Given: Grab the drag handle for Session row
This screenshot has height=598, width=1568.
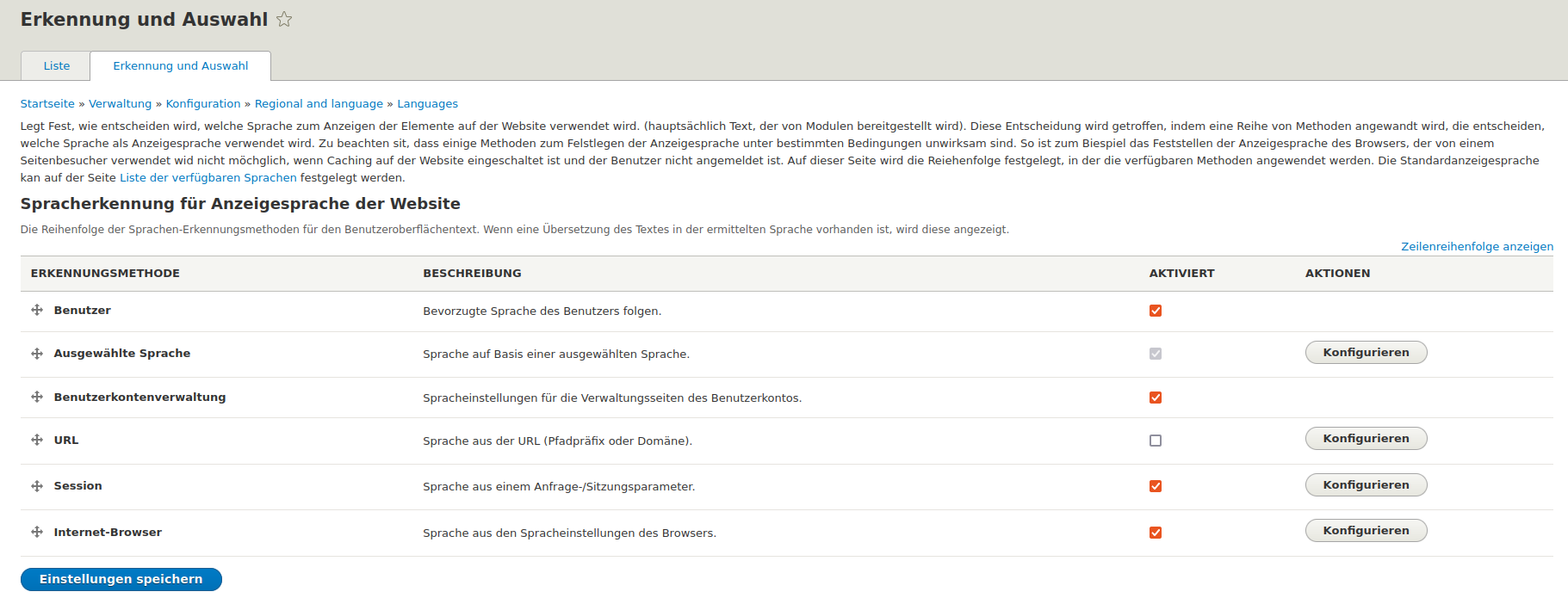Looking at the screenshot, I should (37, 486).
